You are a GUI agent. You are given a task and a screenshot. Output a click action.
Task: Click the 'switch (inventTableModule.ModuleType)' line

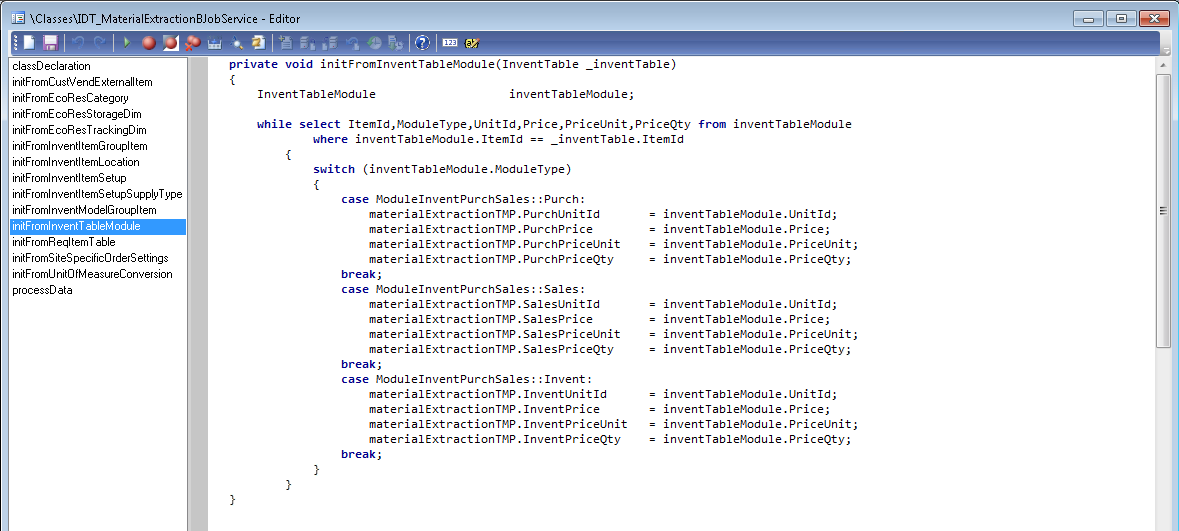pyautogui.click(x=442, y=169)
